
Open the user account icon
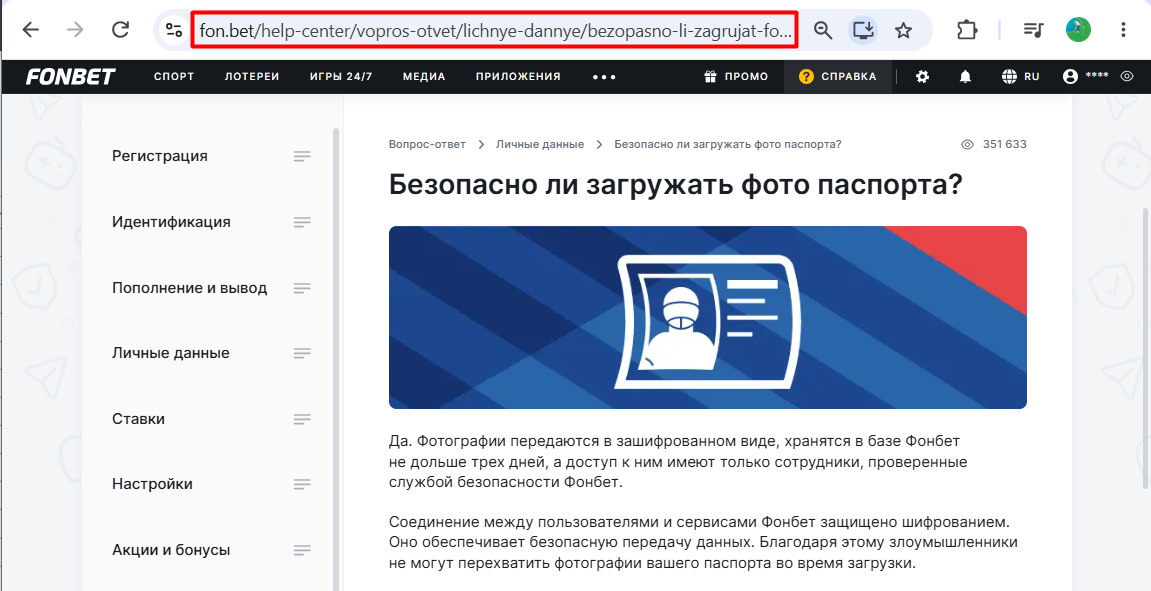click(x=1070, y=76)
